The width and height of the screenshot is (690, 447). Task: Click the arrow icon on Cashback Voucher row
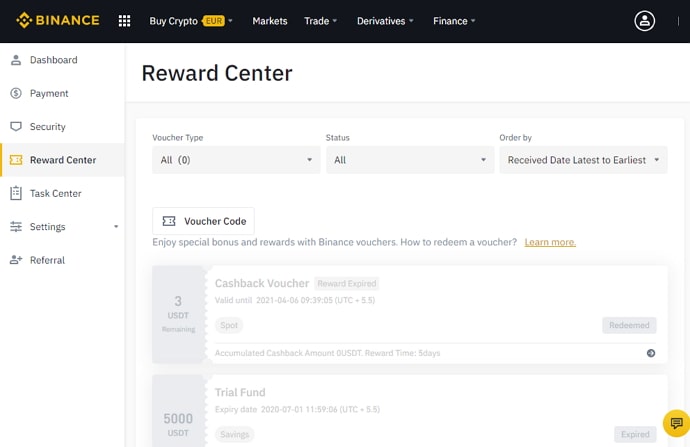[x=651, y=353]
